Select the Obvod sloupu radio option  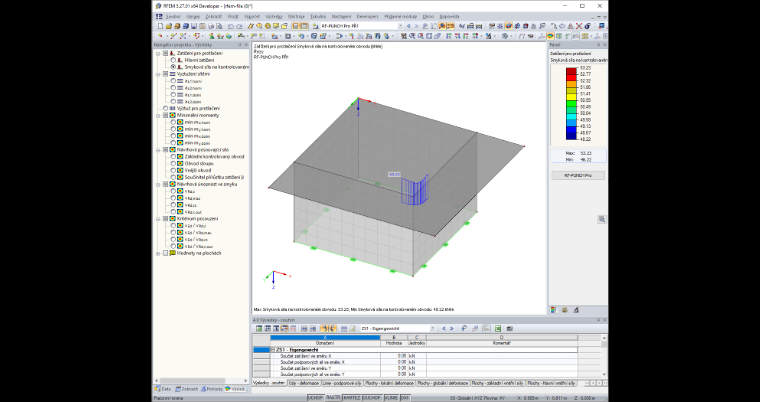(x=173, y=163)
